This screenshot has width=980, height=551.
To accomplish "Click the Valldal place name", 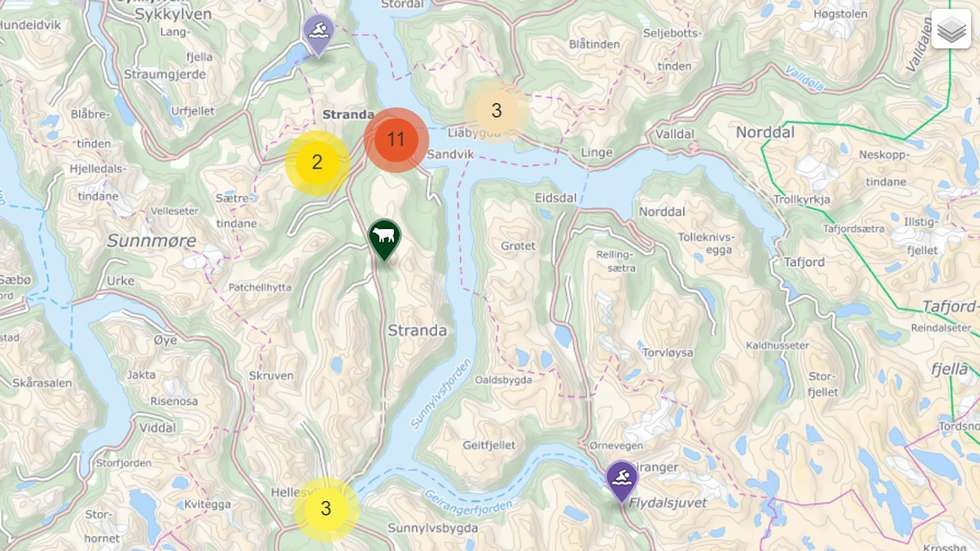I will click(x=674, y=134).
